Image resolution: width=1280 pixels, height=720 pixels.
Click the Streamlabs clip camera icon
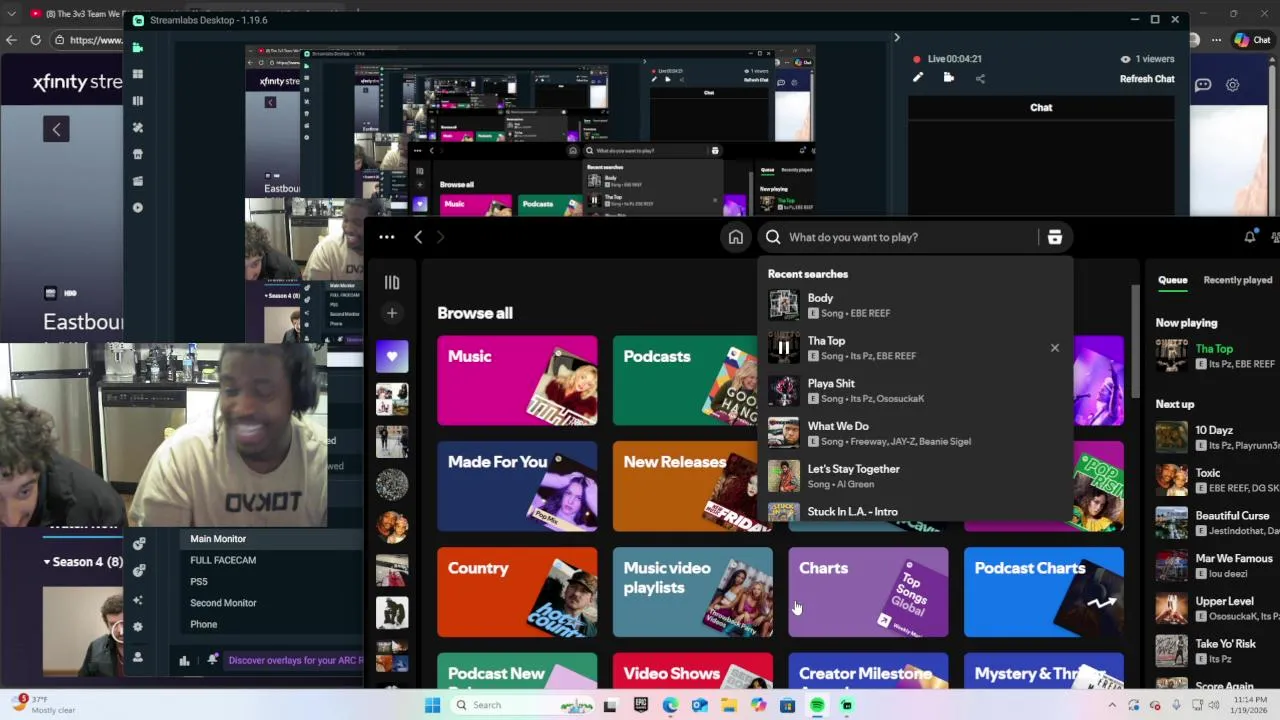pyautogui.click(x=949, y=78)
